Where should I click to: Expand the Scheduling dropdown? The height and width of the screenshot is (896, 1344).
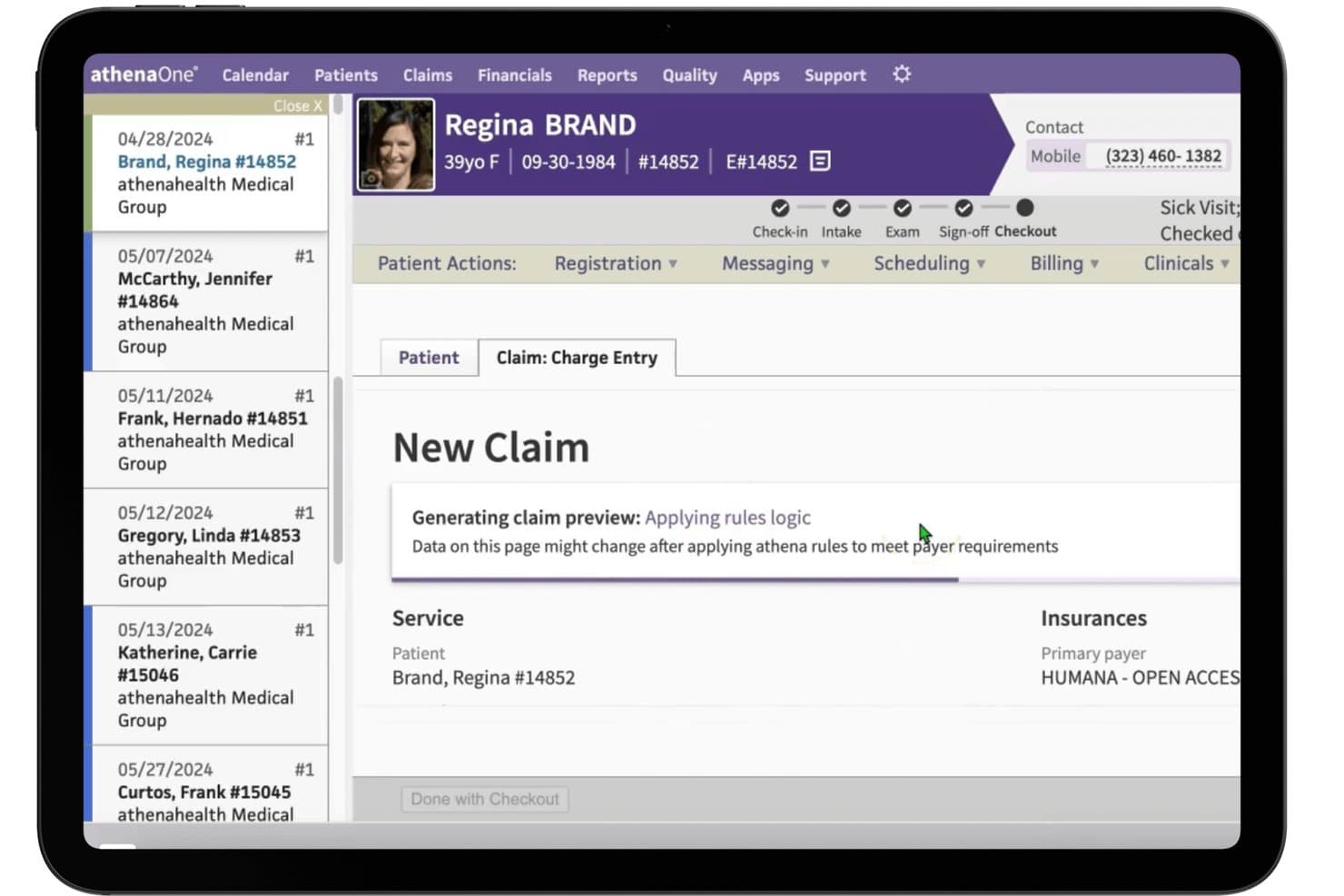coord(929,263)
